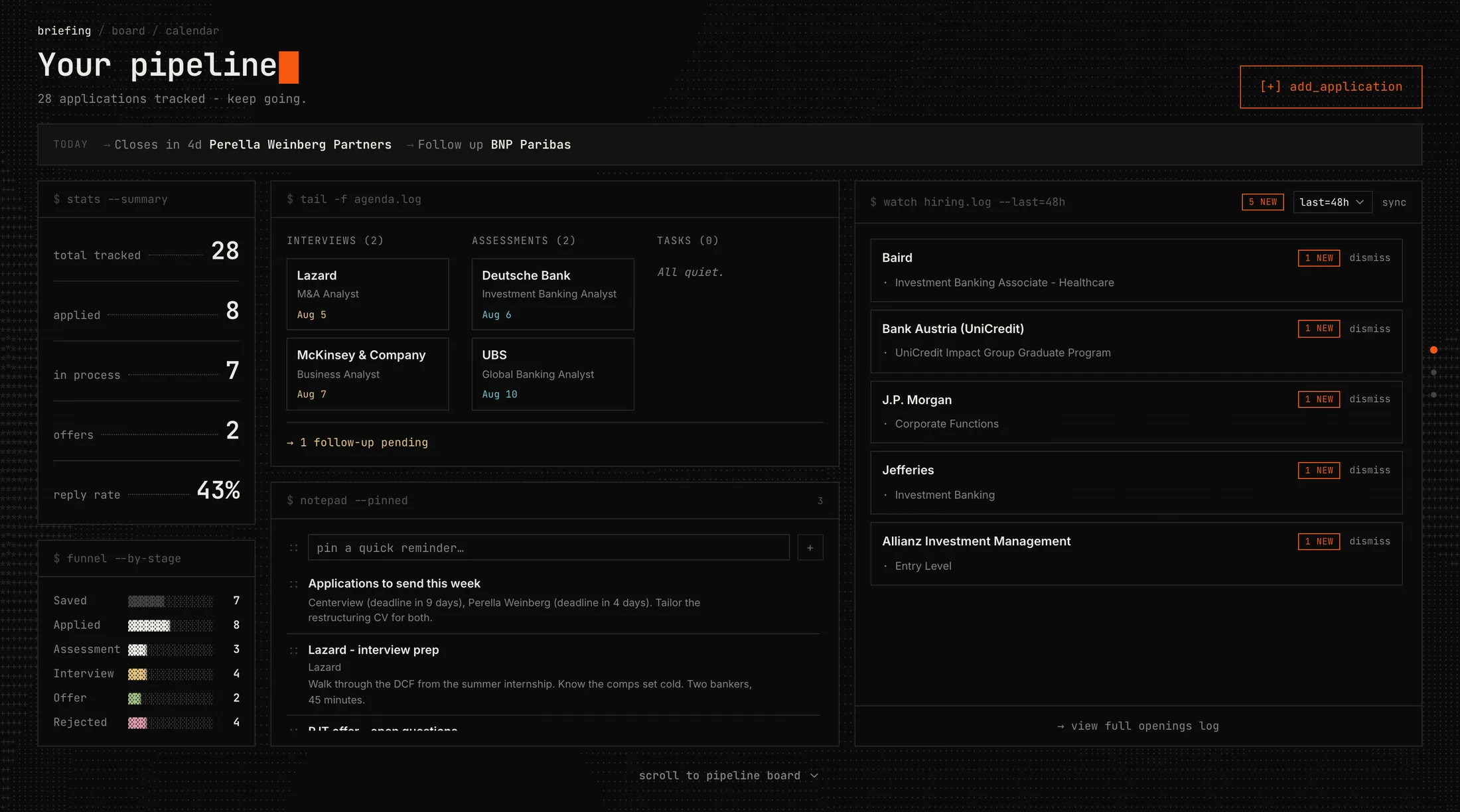The image size is (1460, 812).
Task: Click the pin reminder plus icon
Action: [x=810, y=548]
